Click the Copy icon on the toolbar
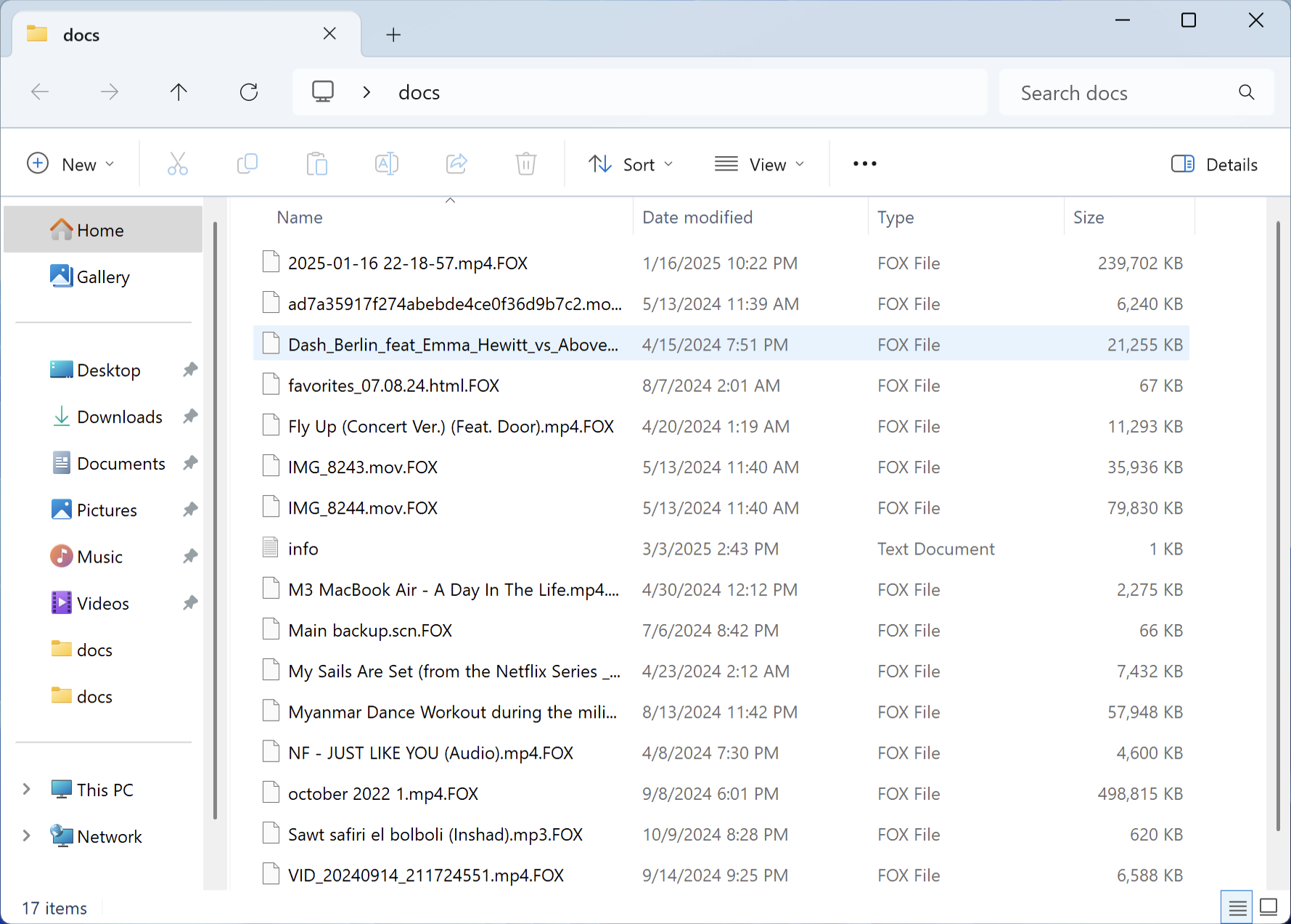The height and width of the screenshot is (924, 1291). 247,163
